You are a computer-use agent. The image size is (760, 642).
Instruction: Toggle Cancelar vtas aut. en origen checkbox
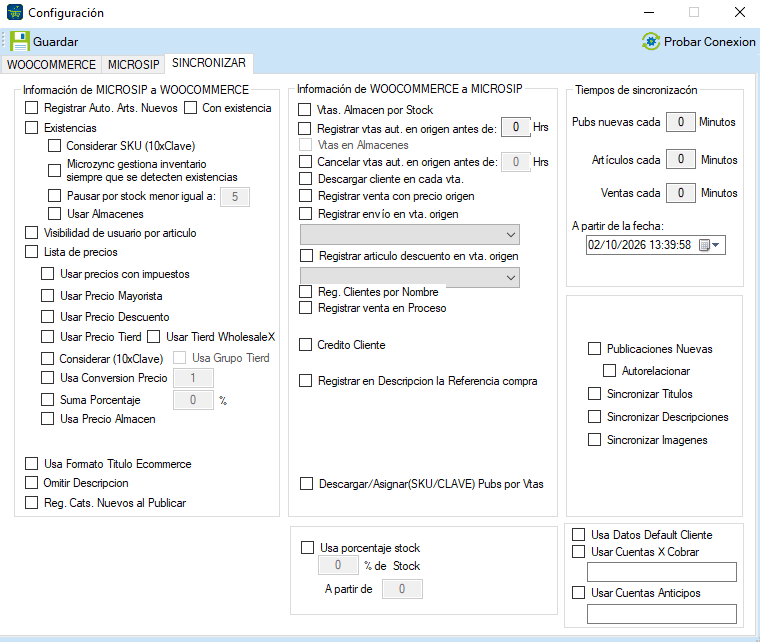(x=305, y=161)
